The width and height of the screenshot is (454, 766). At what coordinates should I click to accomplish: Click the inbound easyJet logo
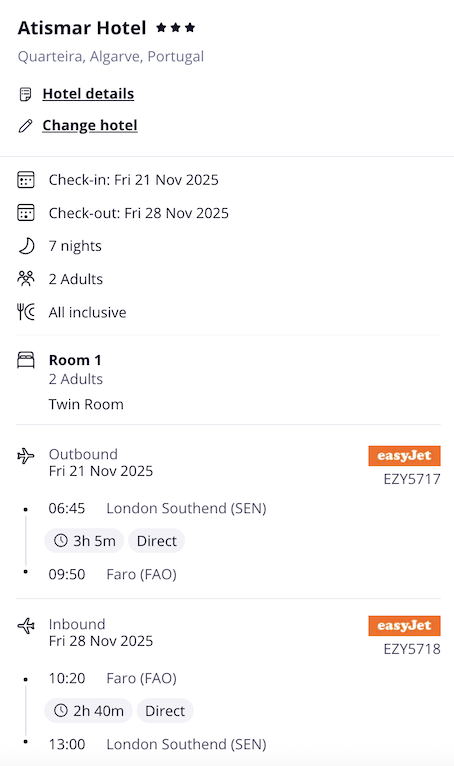coord(404,626)
